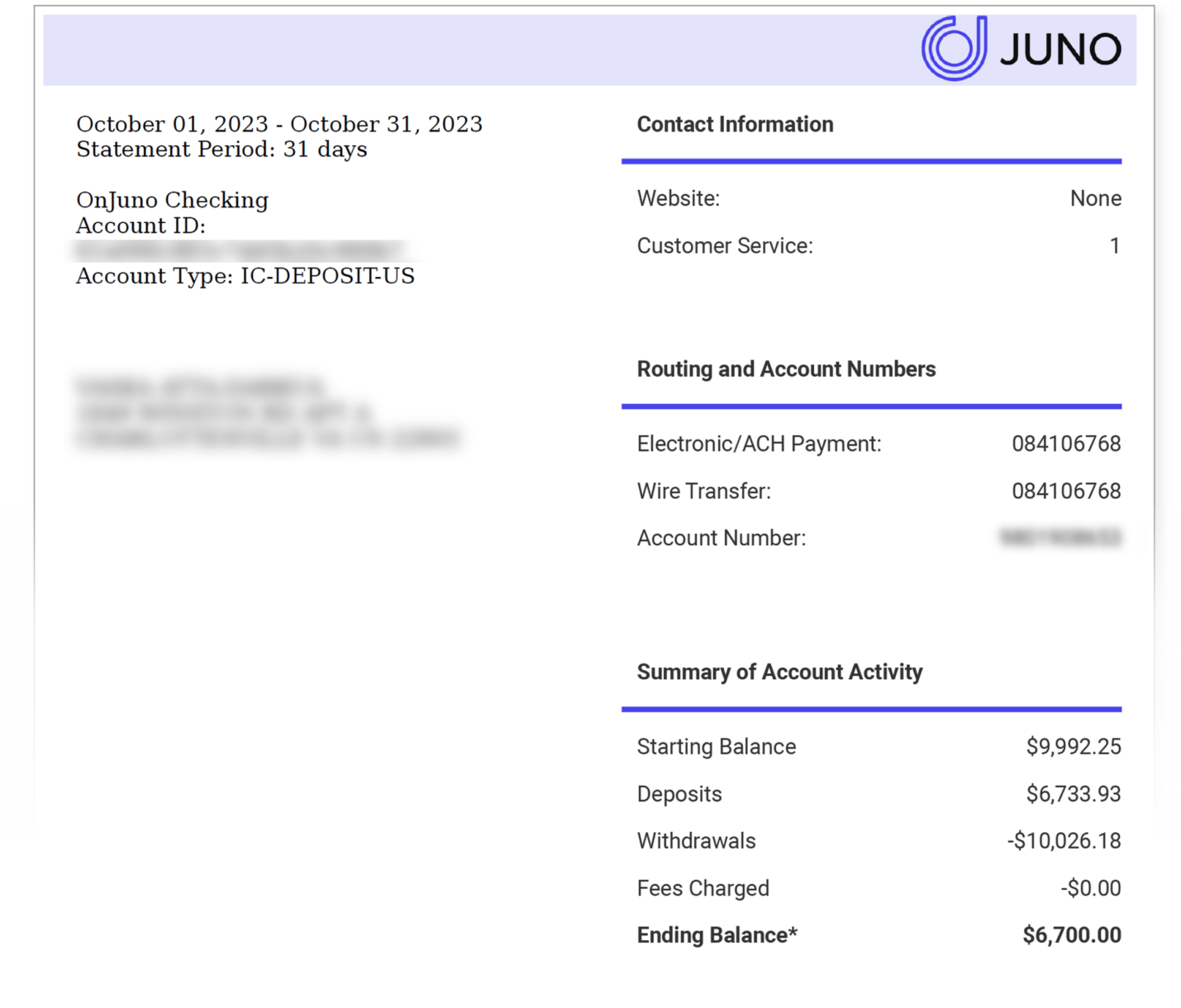
Task: Click the Ending Balance amount $6,700.00
Action: [1072, 935]
